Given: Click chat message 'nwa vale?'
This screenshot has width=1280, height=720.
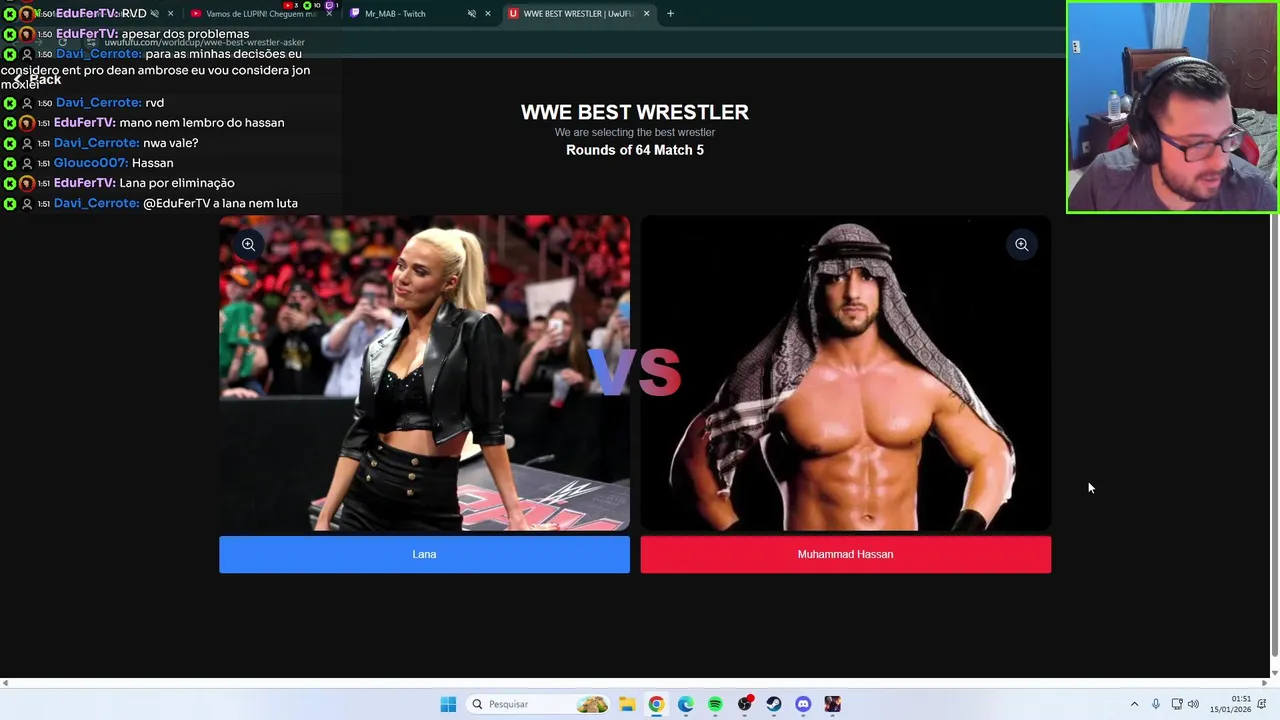Looking at the screenshot, I should point(171,143).
